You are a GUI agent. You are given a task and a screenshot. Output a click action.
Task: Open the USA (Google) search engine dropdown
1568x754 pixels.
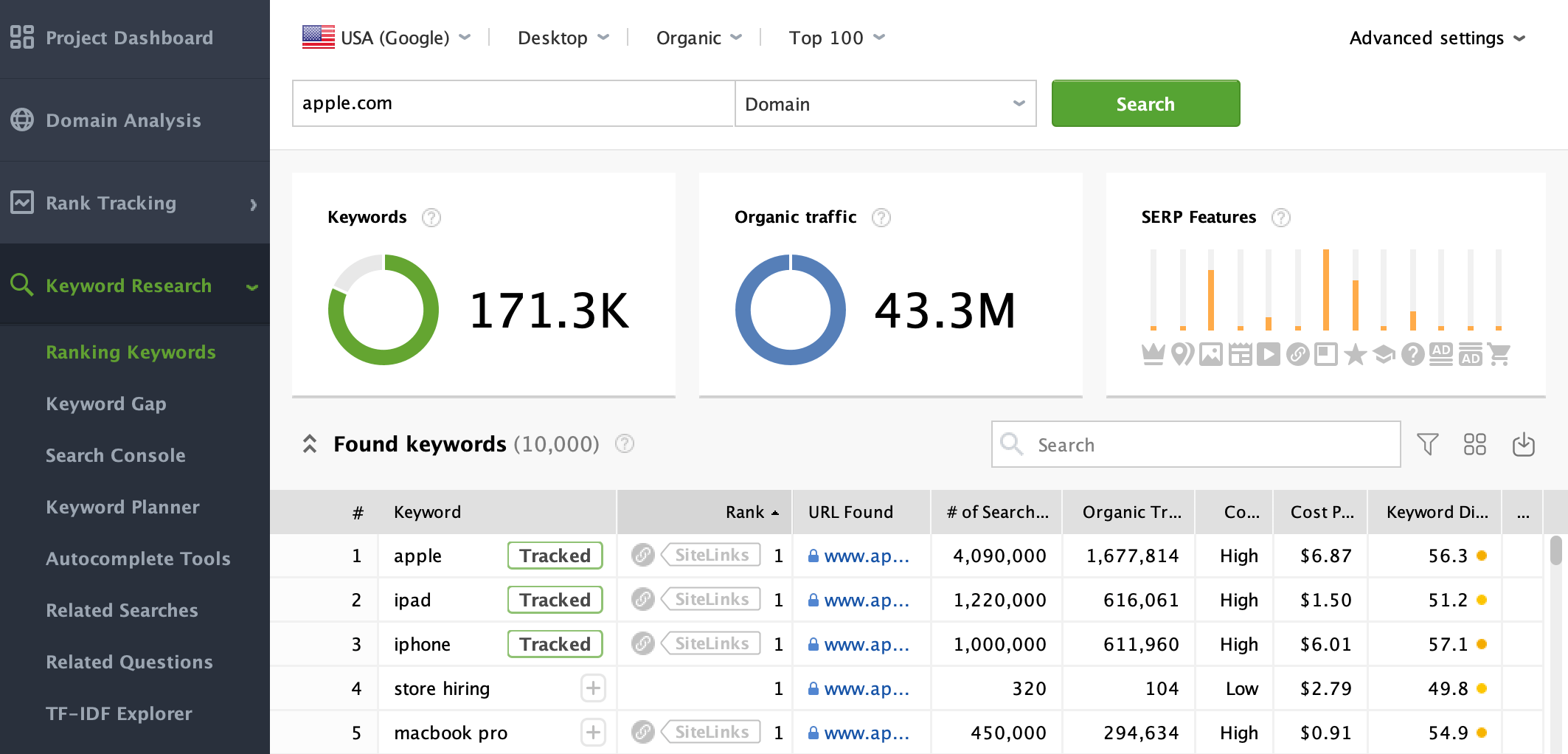coord(386,37)
